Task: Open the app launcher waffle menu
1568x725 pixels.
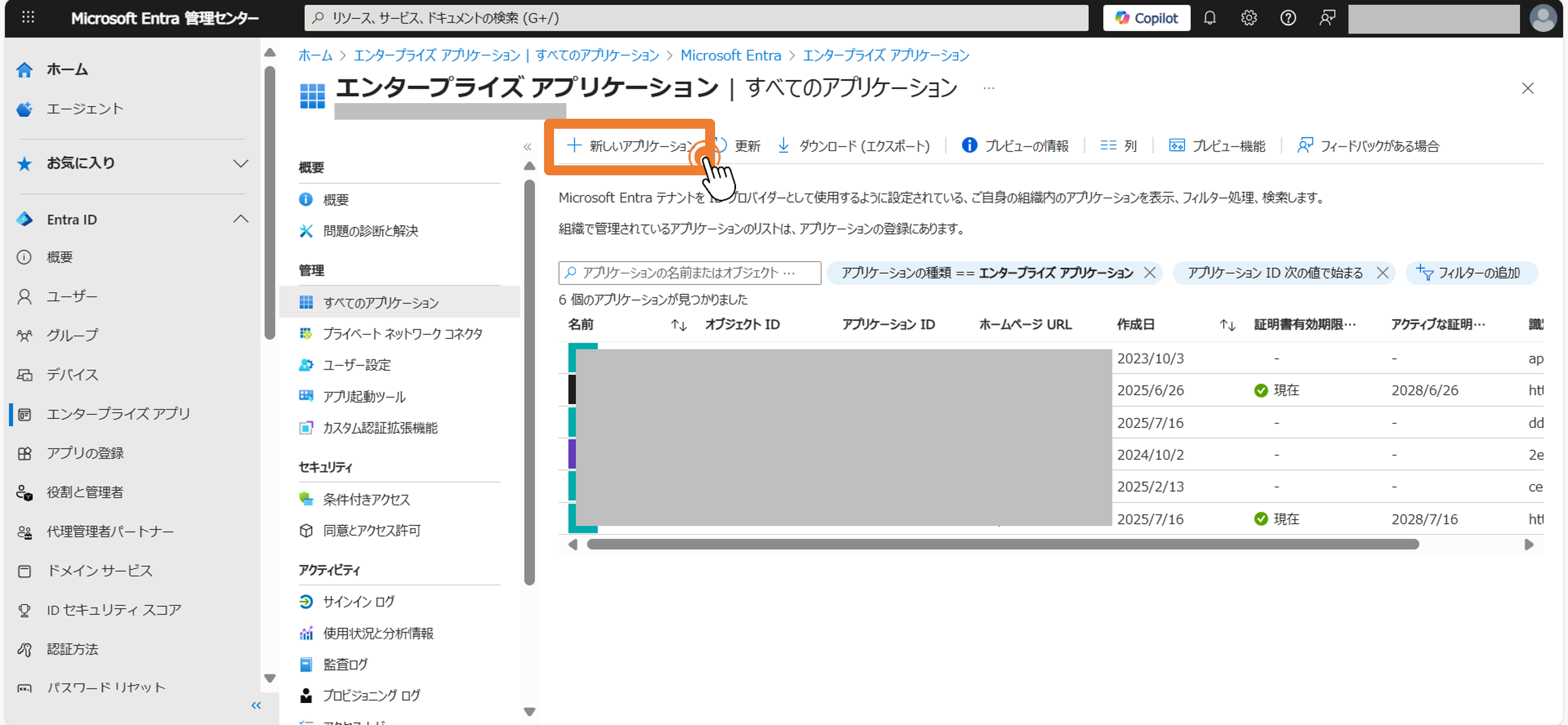Action: pyautogui.click(x=28, y=18)
